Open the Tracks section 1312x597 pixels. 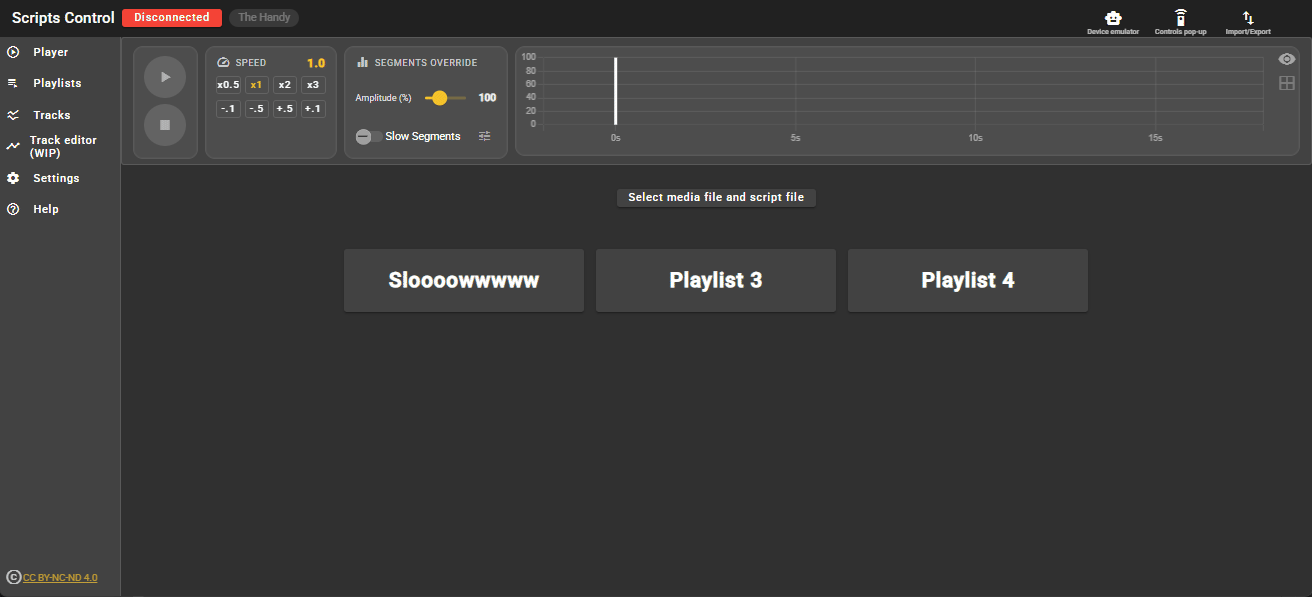coord(60,115)
